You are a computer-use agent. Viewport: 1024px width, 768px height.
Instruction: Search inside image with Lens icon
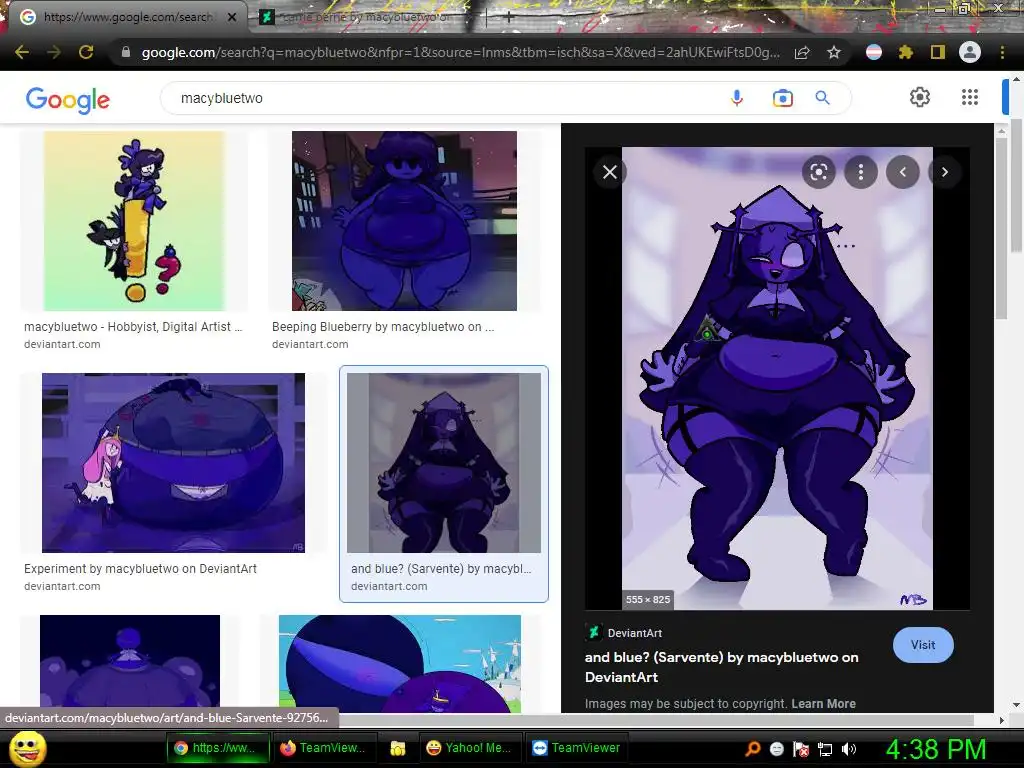point(818,172)
